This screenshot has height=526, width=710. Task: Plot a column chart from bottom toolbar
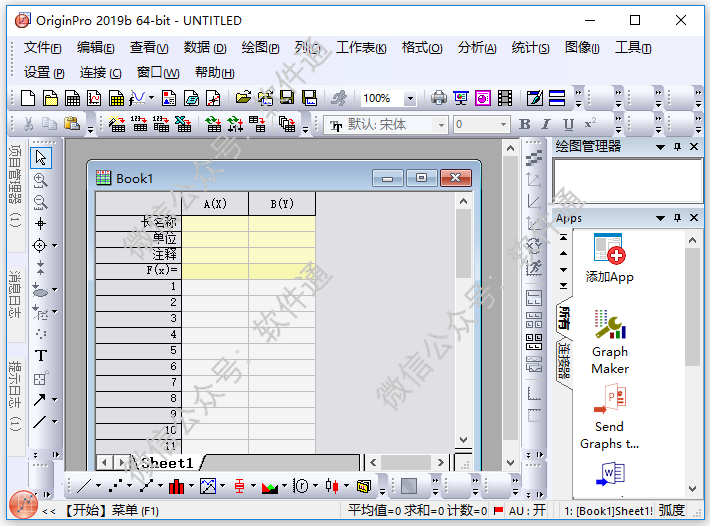coord(176,486)
